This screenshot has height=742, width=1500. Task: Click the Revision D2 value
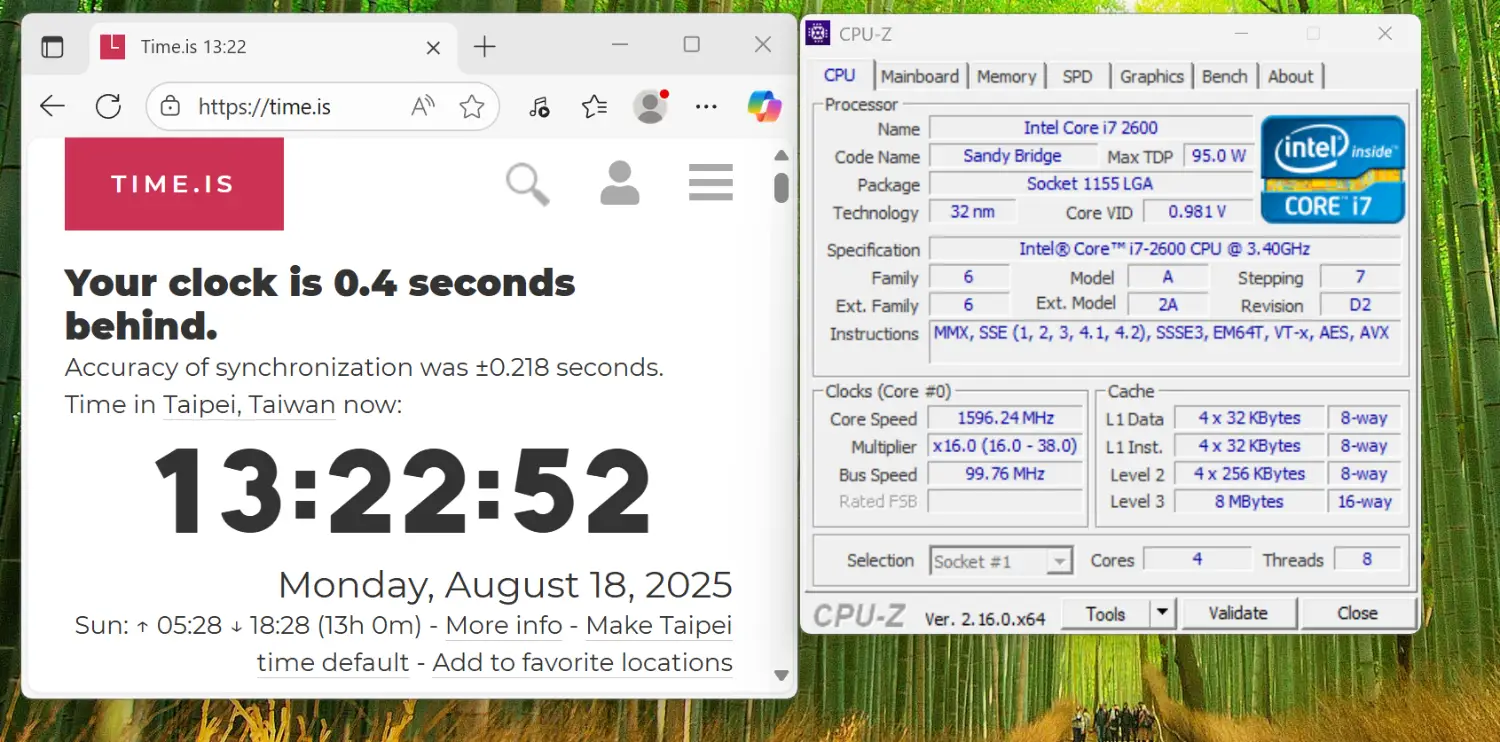point(1360,305)
